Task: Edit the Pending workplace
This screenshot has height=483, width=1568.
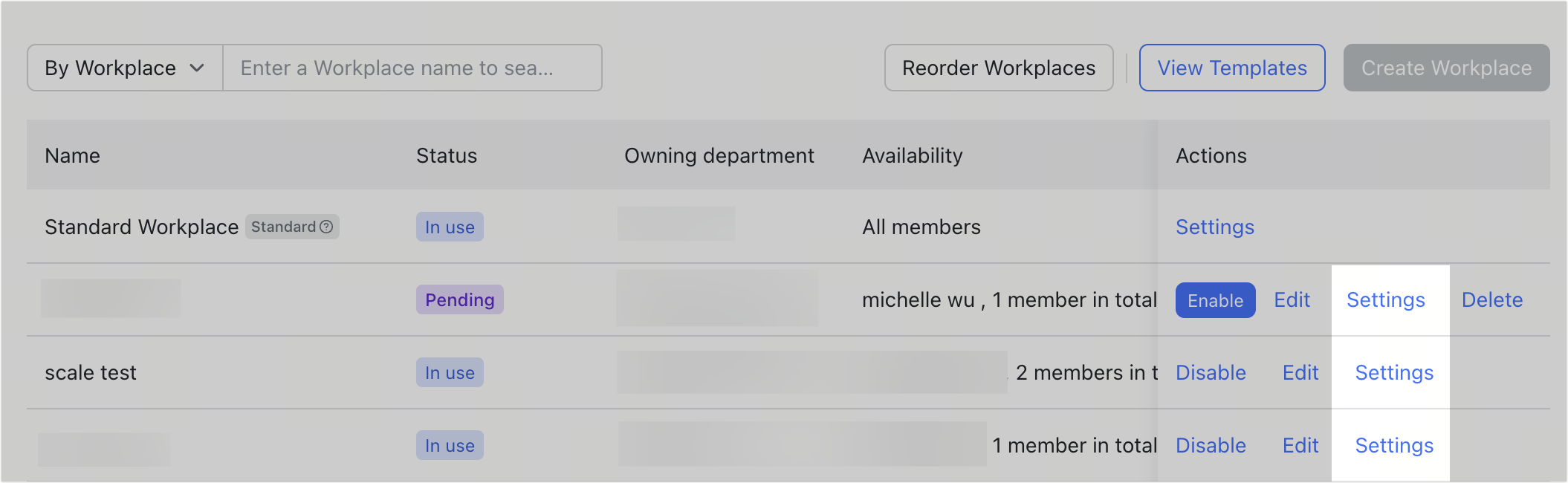Action: (1292, 299)
